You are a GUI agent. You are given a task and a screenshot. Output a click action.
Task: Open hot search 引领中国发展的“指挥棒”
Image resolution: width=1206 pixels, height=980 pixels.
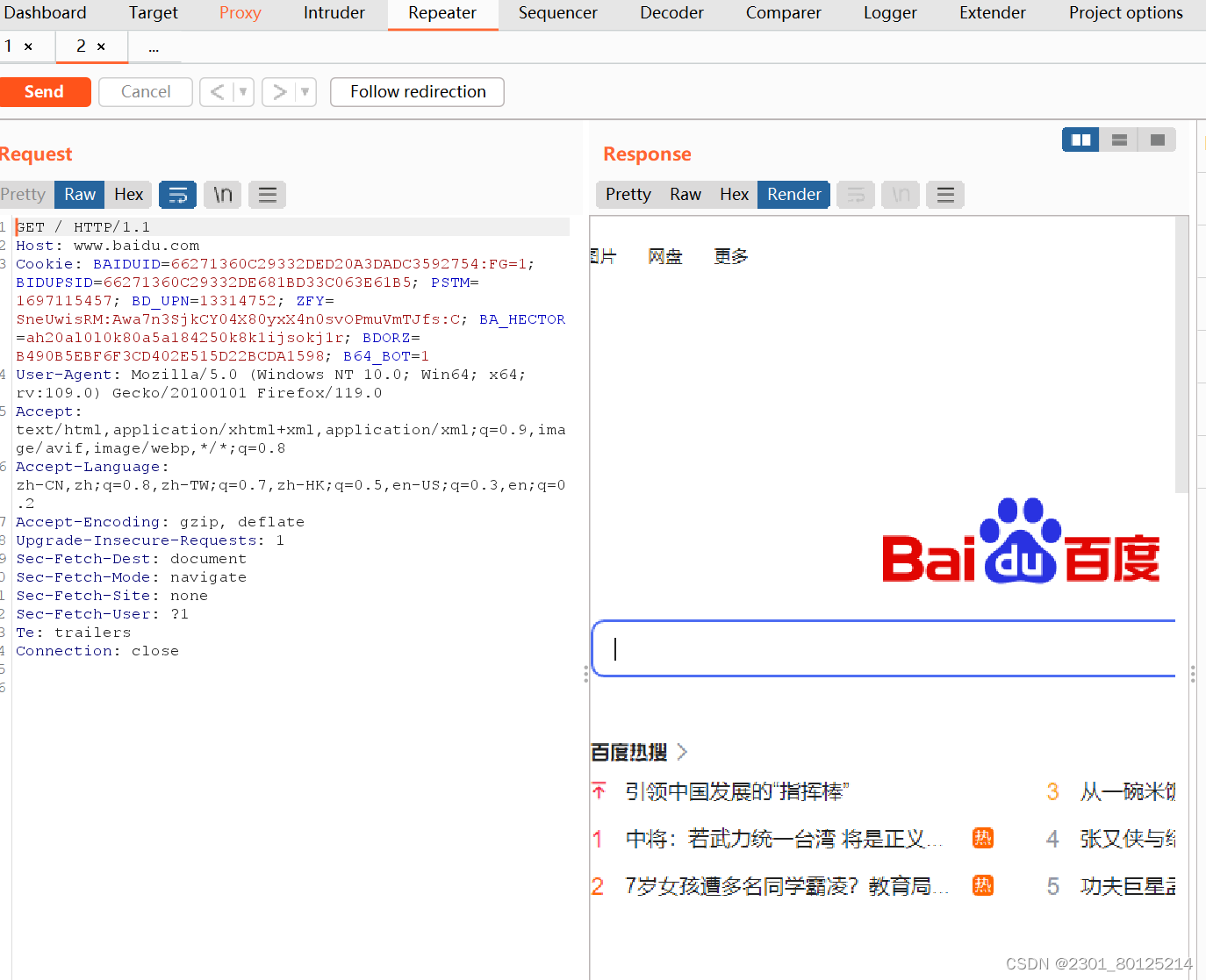pos(737,791)
